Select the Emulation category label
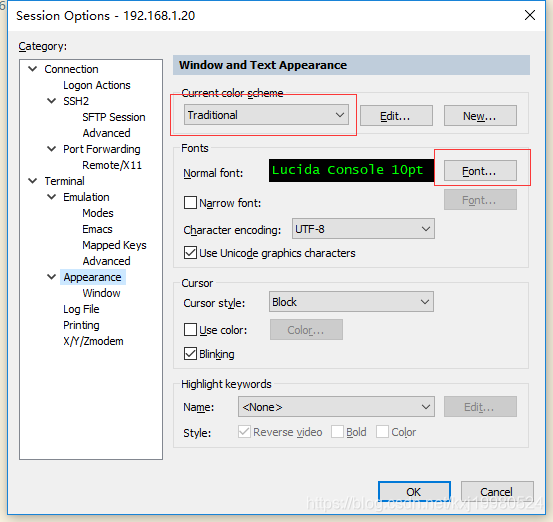553x522 pixels. click(x=86, y=197)
